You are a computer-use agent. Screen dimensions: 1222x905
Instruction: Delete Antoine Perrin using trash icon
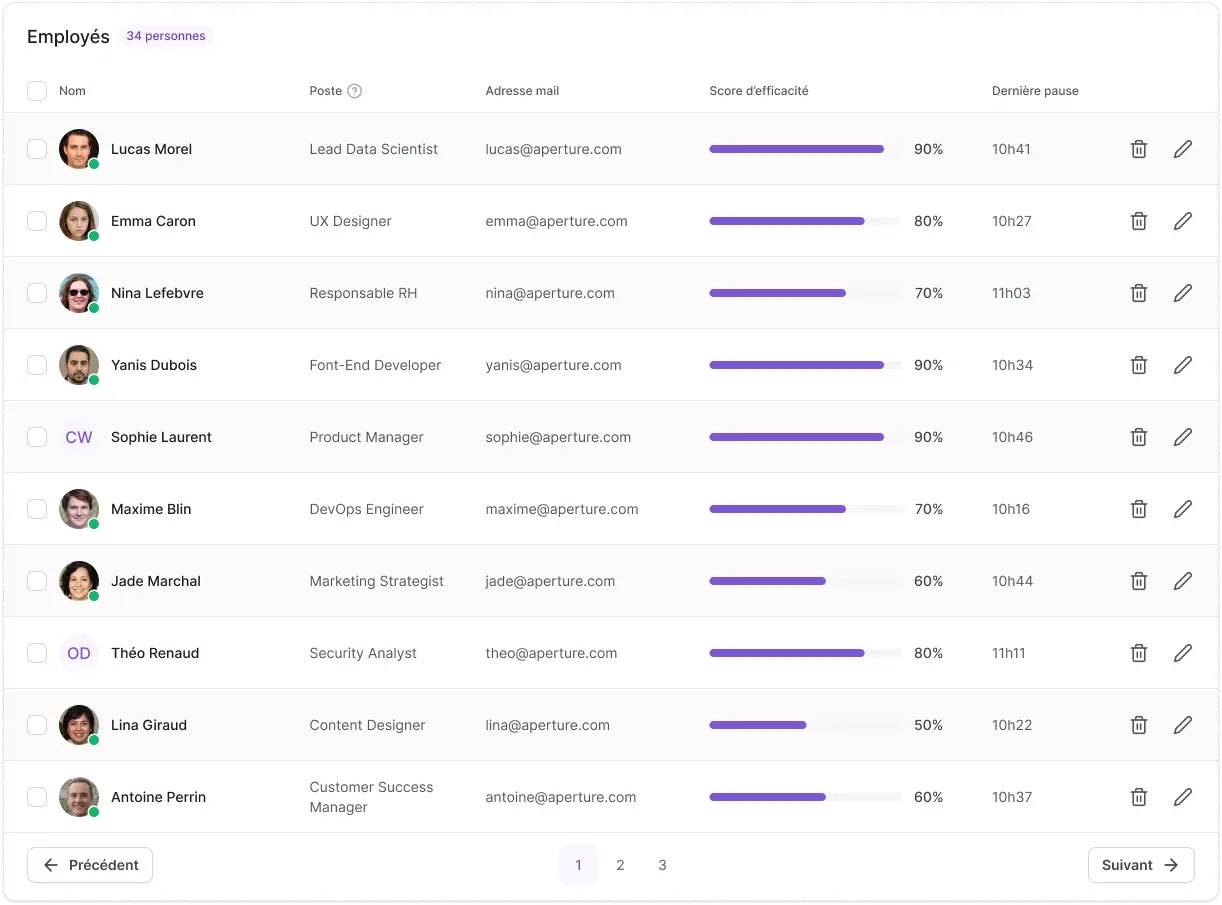1138,797
